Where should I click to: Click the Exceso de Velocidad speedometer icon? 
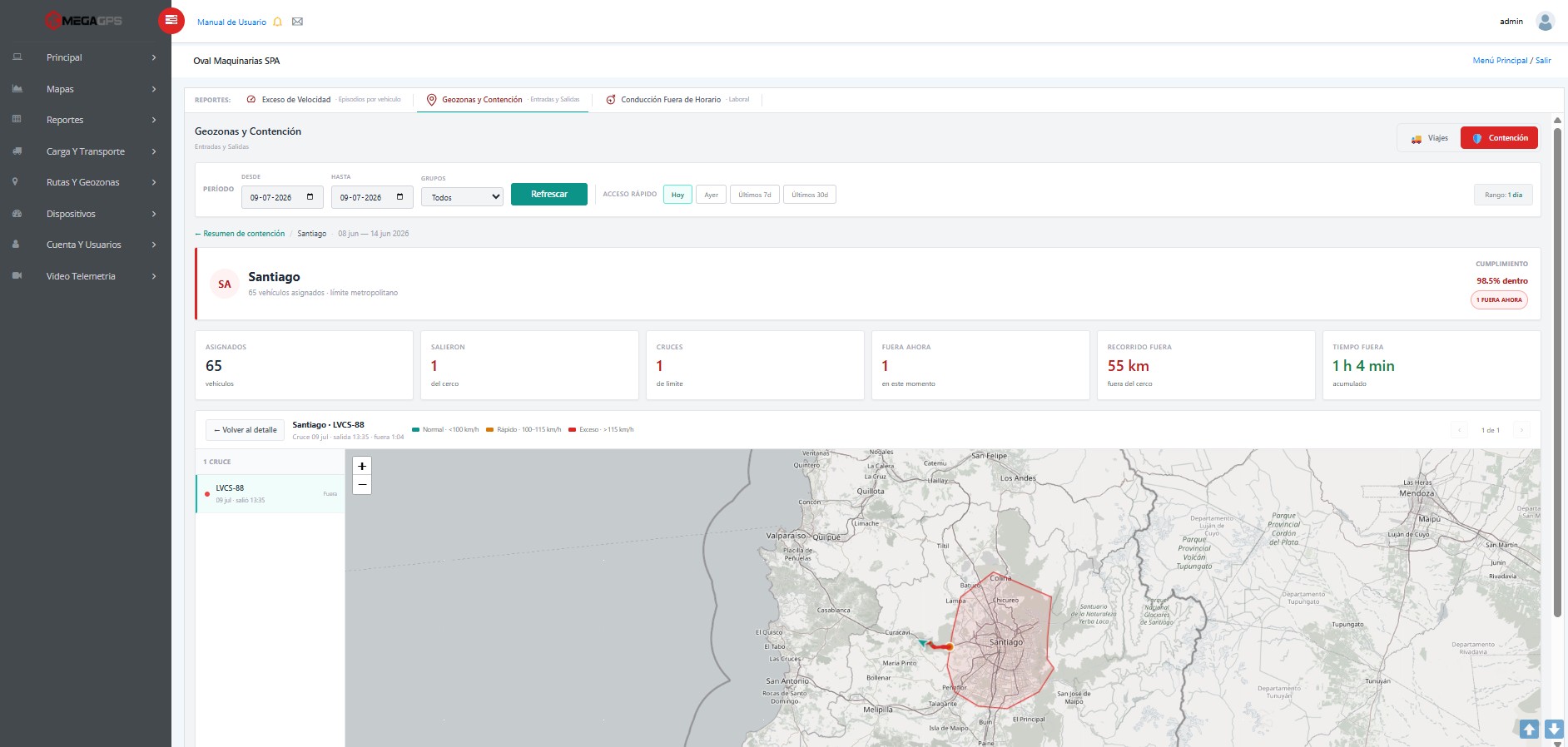pyautogui.click(x=251, y=99)
